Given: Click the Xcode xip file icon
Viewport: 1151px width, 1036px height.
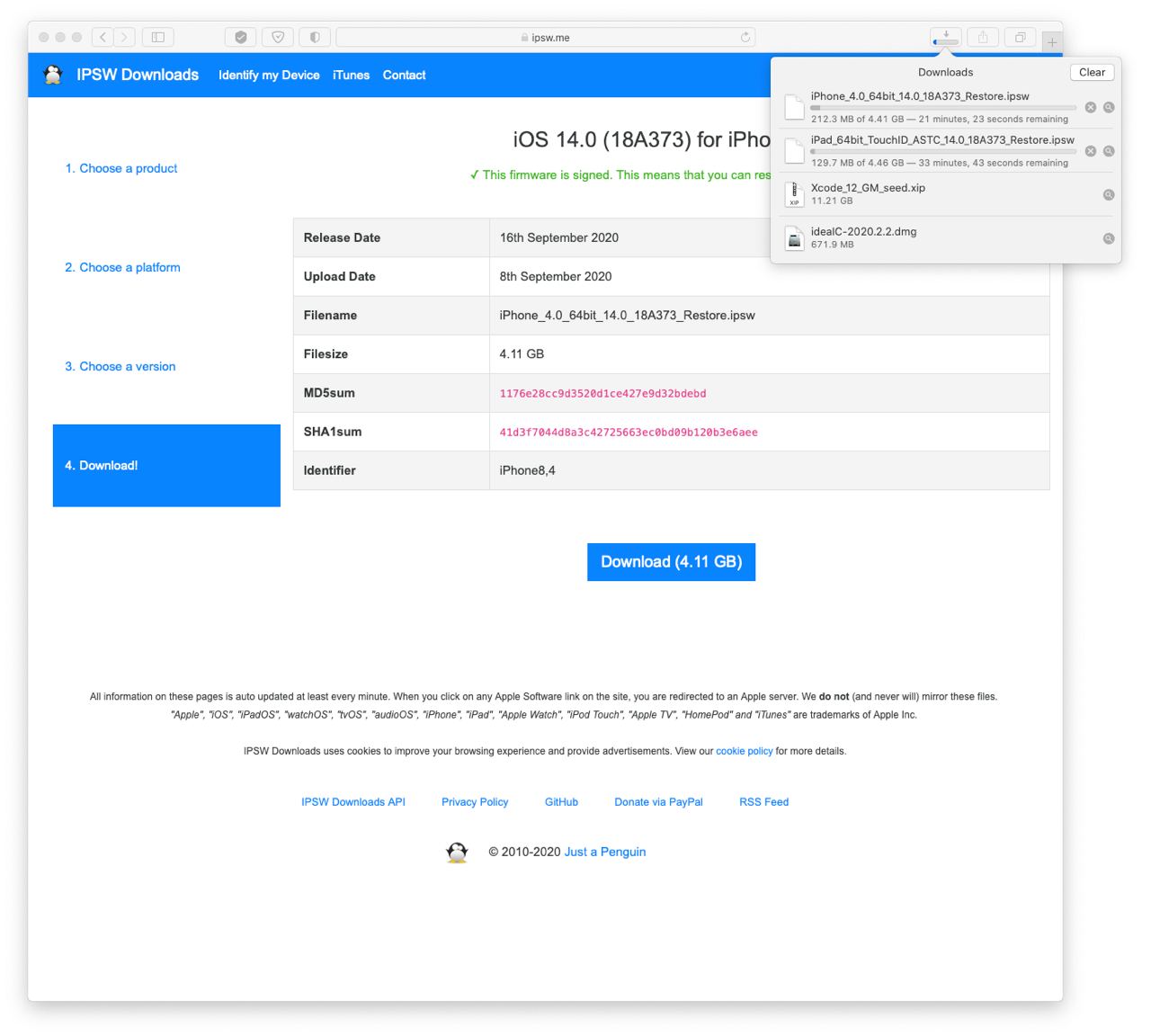Looking at the screenshot, I should pyautogui.click(x=794, y=194).
